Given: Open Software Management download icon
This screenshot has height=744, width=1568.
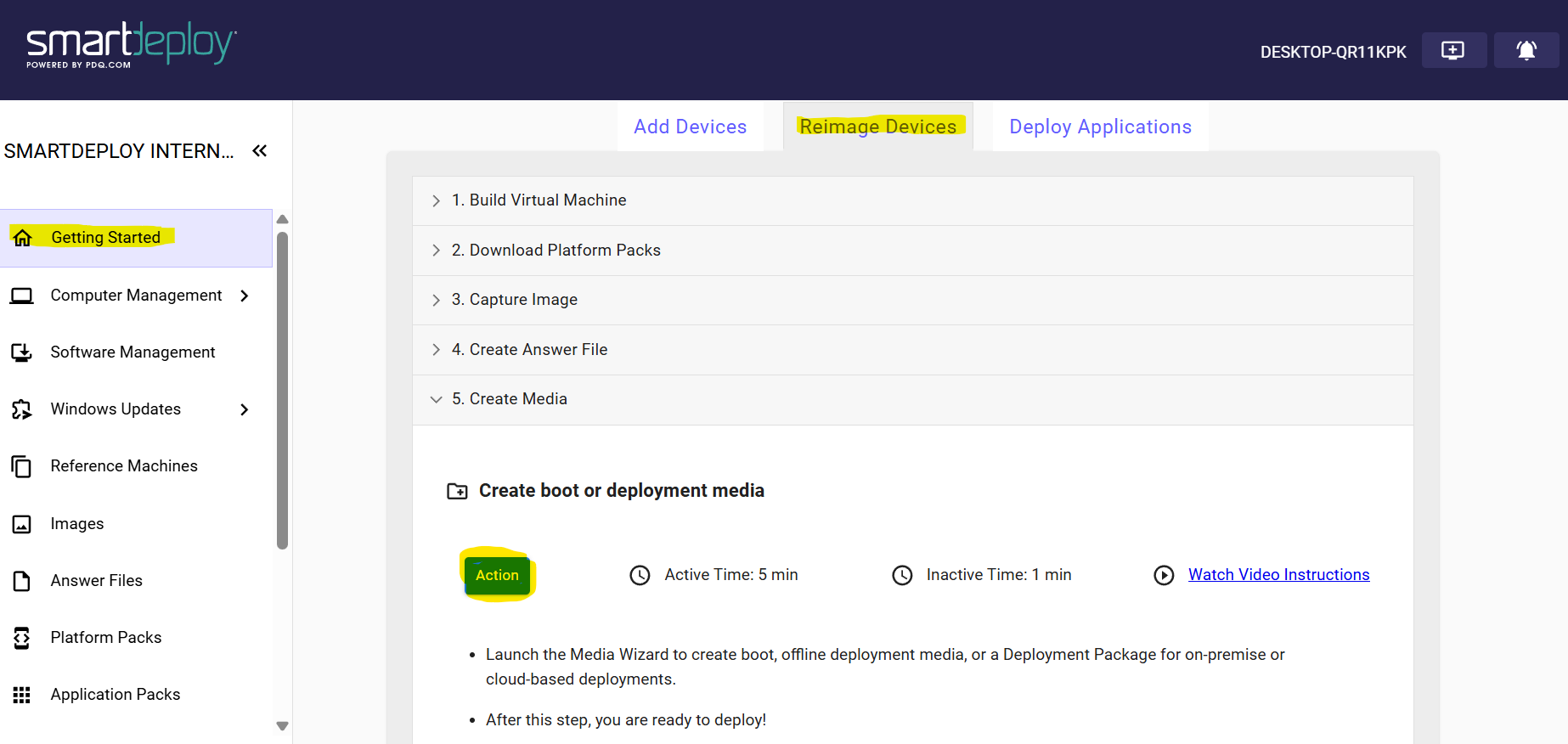Looking at the screenshot, I should (x=22, y=352).
